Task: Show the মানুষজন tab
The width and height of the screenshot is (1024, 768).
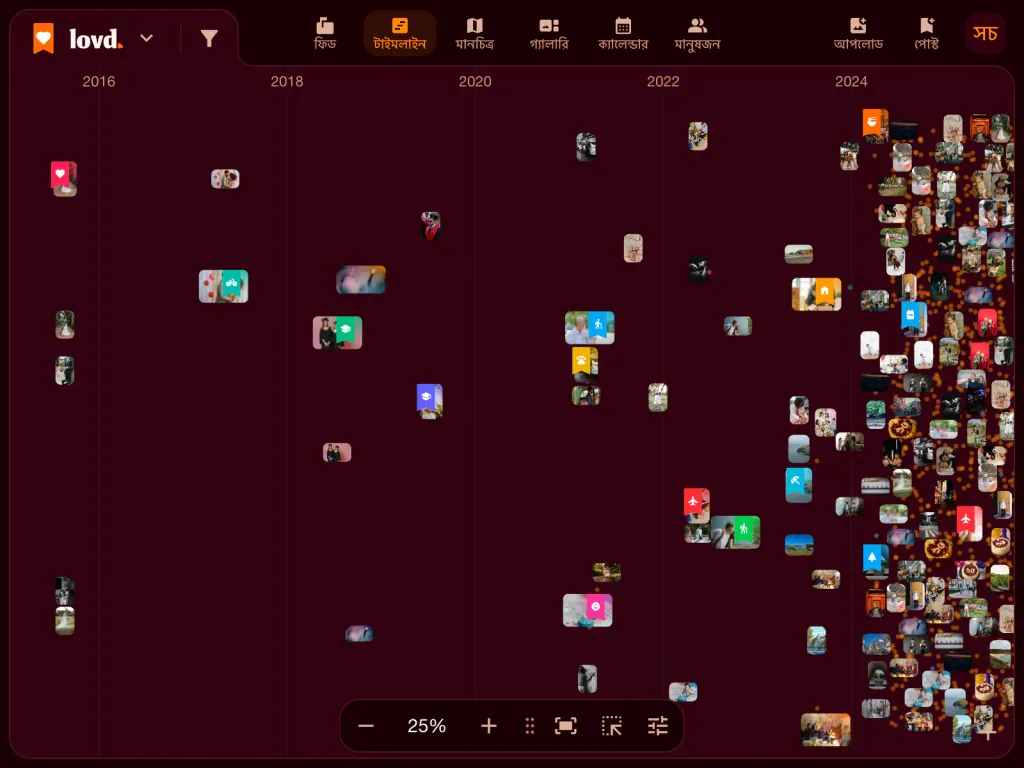Action: point(697,34)
